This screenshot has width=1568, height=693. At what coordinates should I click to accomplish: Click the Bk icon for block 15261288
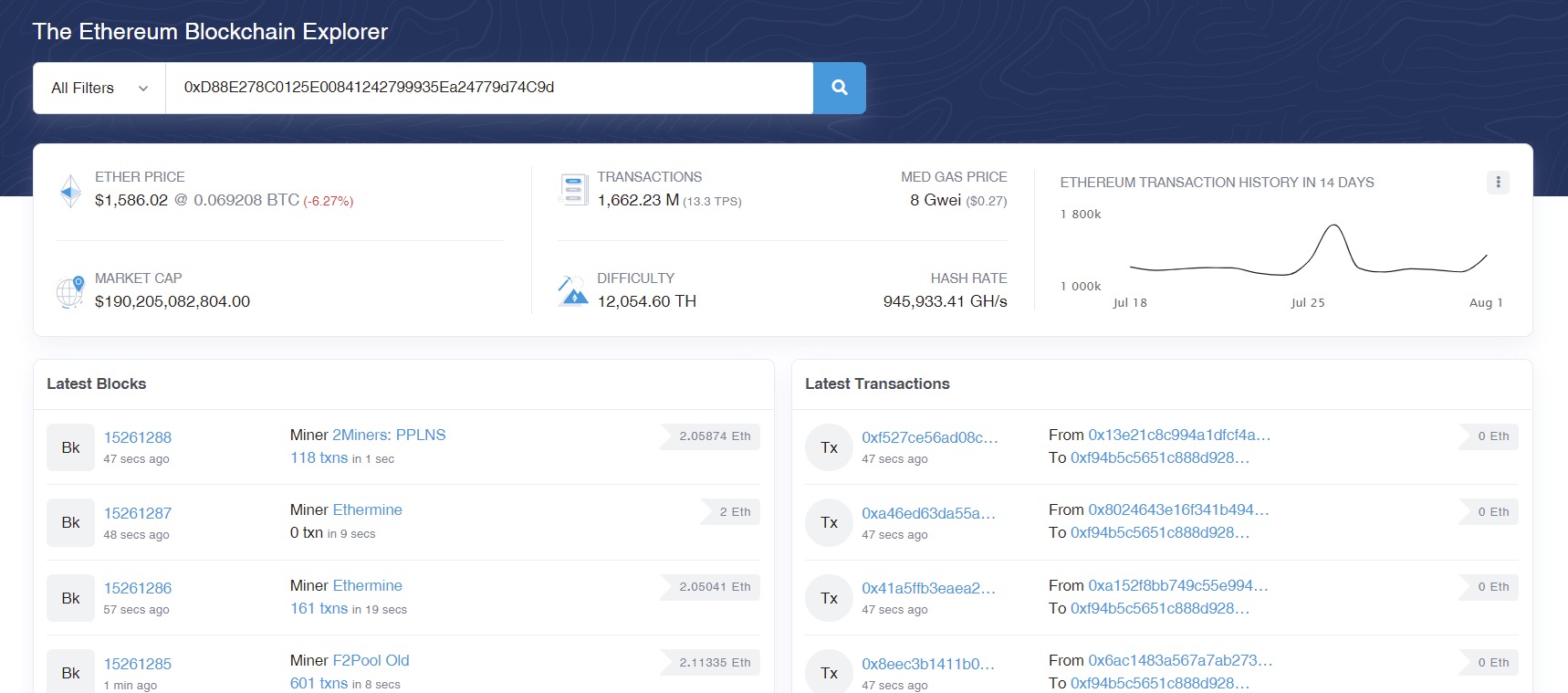pos(70,447)
